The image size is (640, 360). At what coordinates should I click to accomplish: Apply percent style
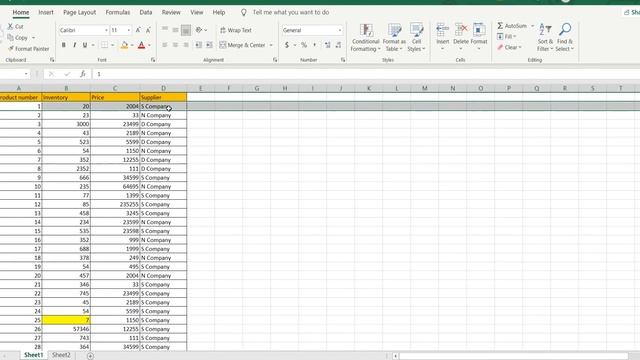(x=304, y=45)
